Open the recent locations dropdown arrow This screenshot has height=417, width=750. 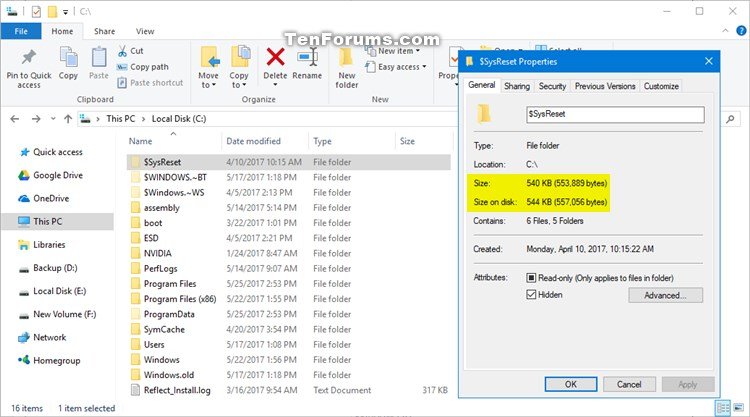(x=53, y=119)
